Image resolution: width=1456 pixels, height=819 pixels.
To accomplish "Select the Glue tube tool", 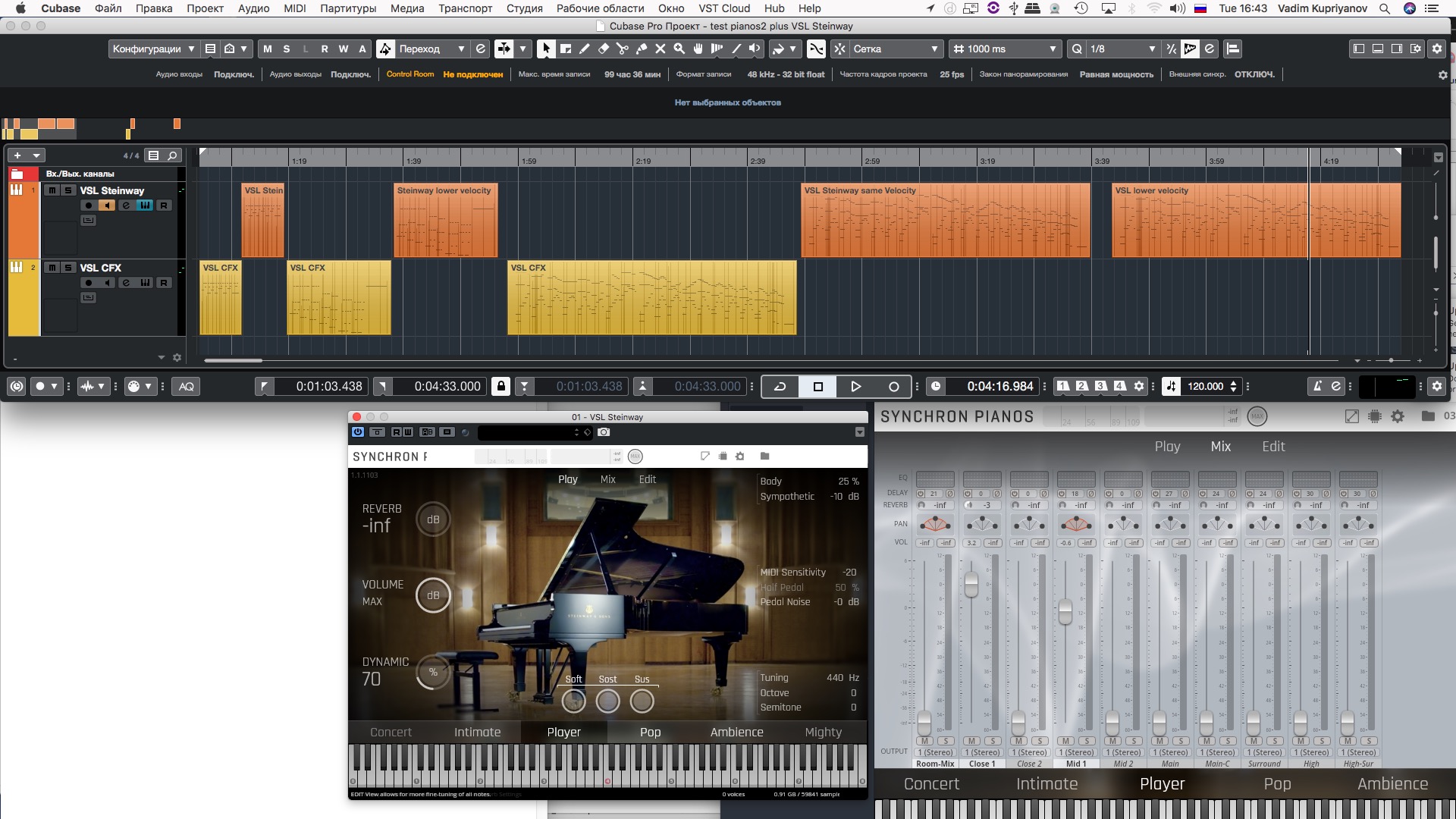I will [x=642, y=49].
